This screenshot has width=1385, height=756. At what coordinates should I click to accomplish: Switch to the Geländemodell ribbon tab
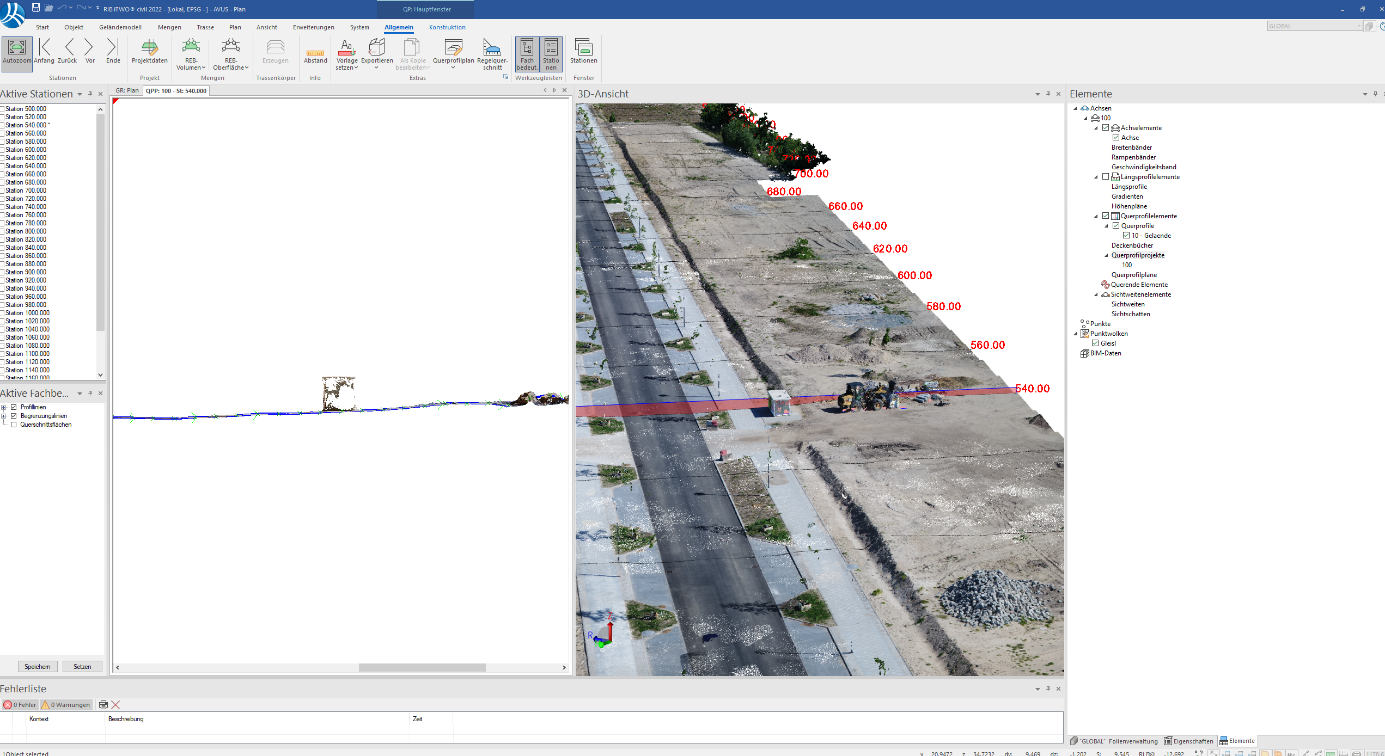click(x=119, y=27)
